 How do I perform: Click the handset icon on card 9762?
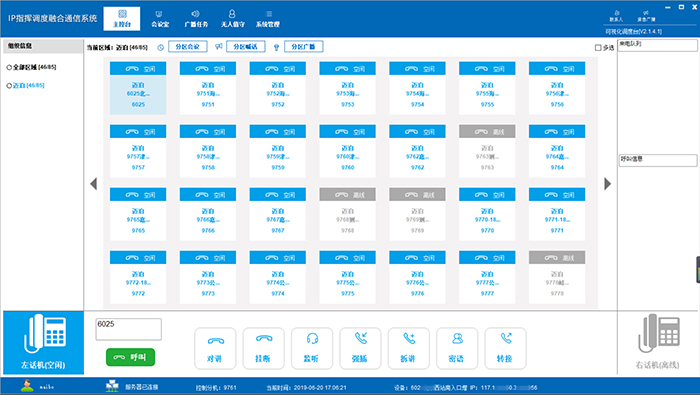tap(411, 132)
